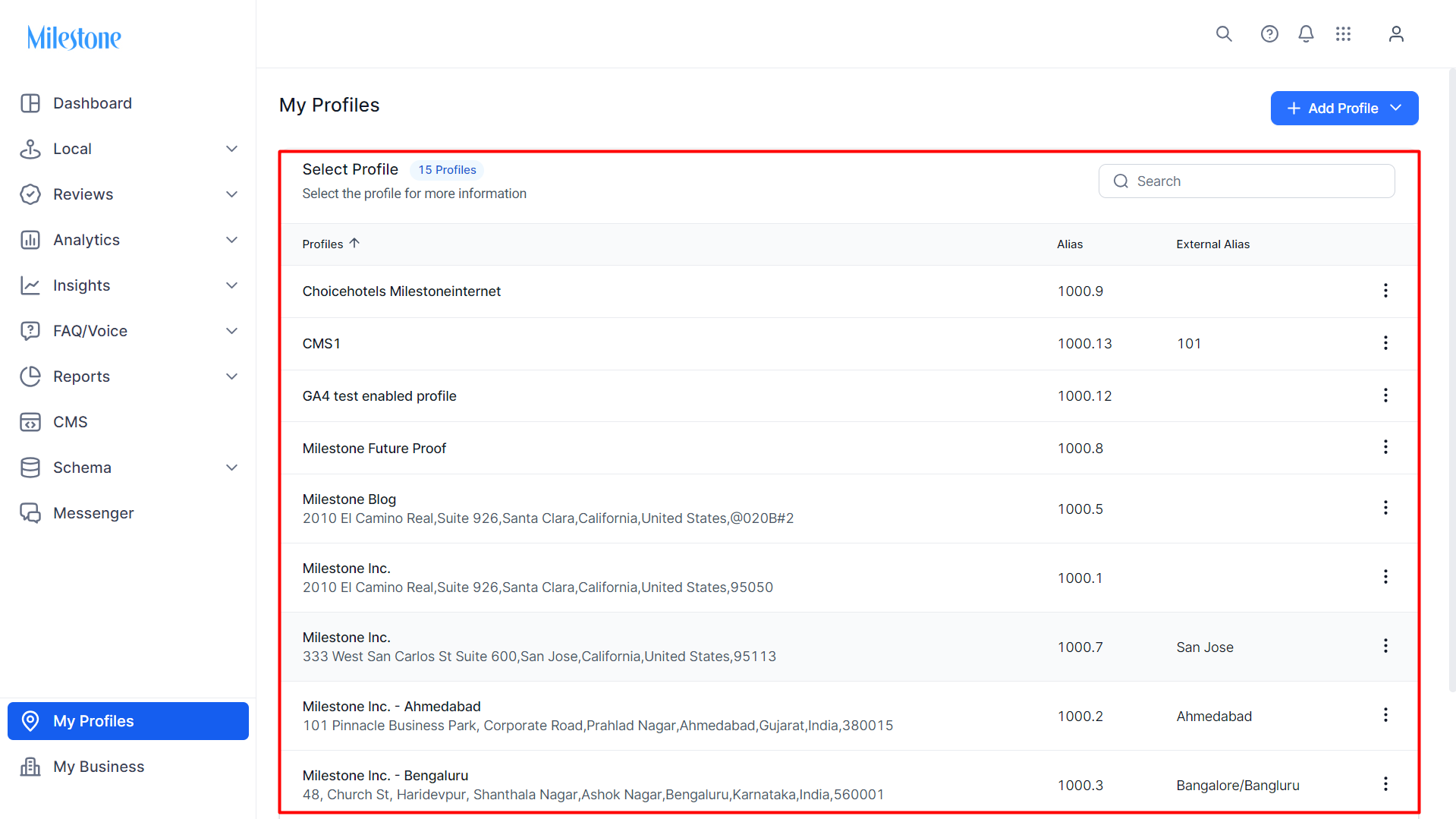Open the Choicehotels Milestoneinternet profile
This screenshot has width=1456, height=819.
(401, 291)
